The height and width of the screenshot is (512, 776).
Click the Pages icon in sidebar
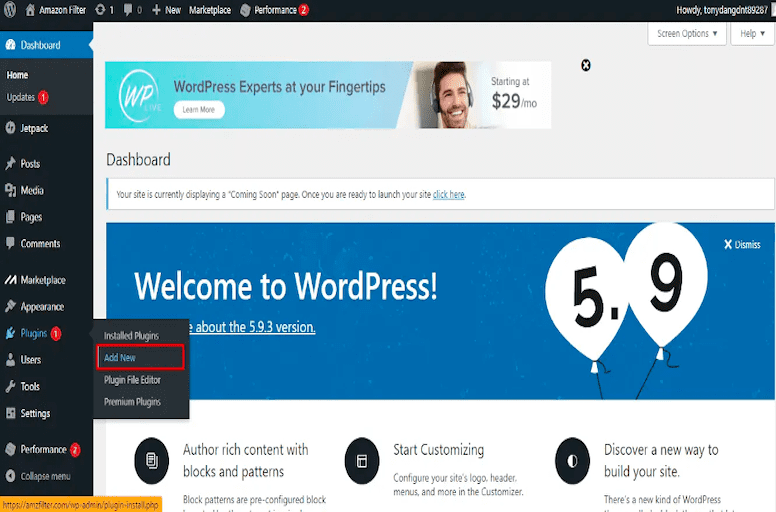pyautogui.click(x=10, y=217)
